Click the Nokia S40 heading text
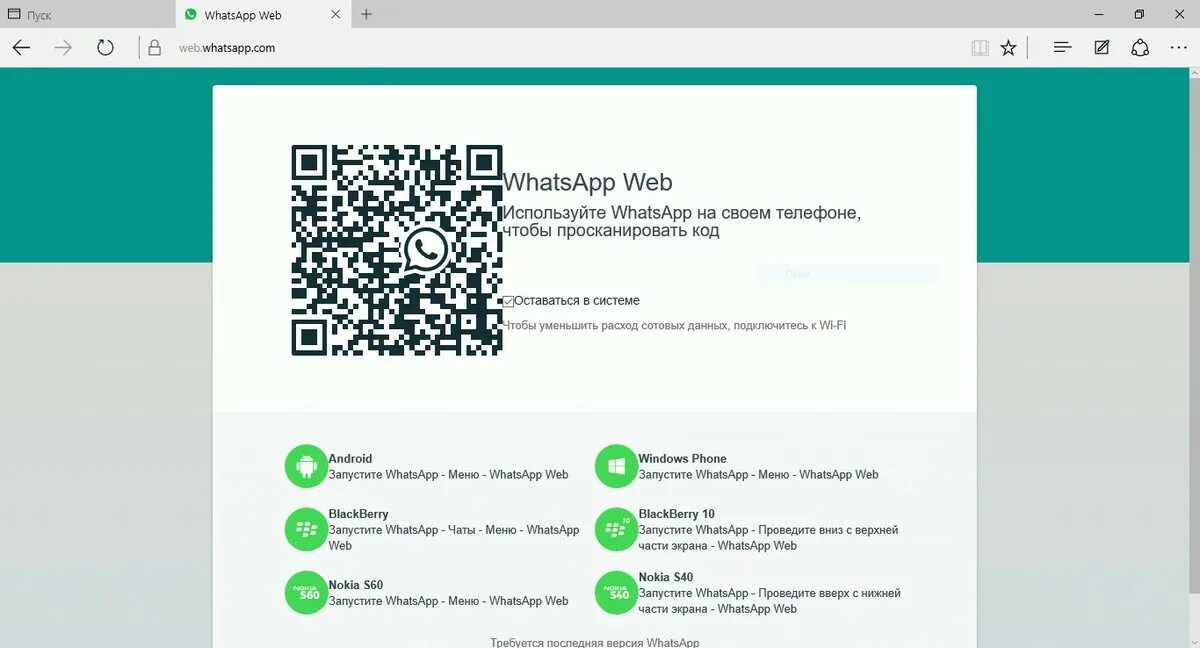1200x648 pixels. (666, 577)
